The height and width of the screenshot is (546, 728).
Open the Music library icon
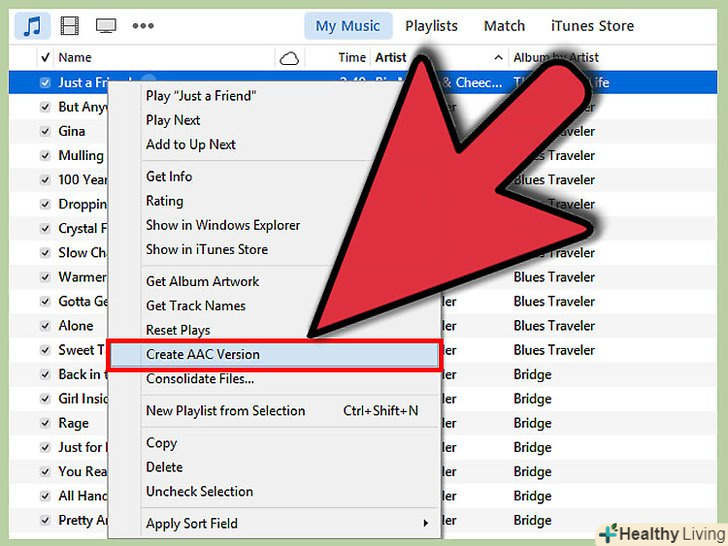click(x=32, y=26)
